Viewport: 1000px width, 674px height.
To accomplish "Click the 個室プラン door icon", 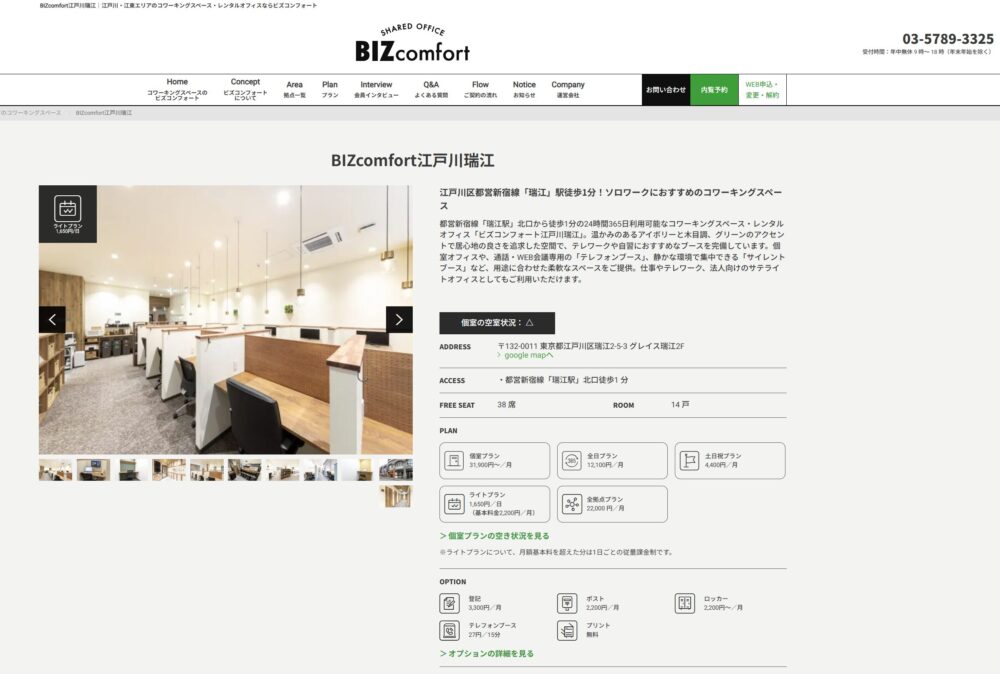I will 454,460.
